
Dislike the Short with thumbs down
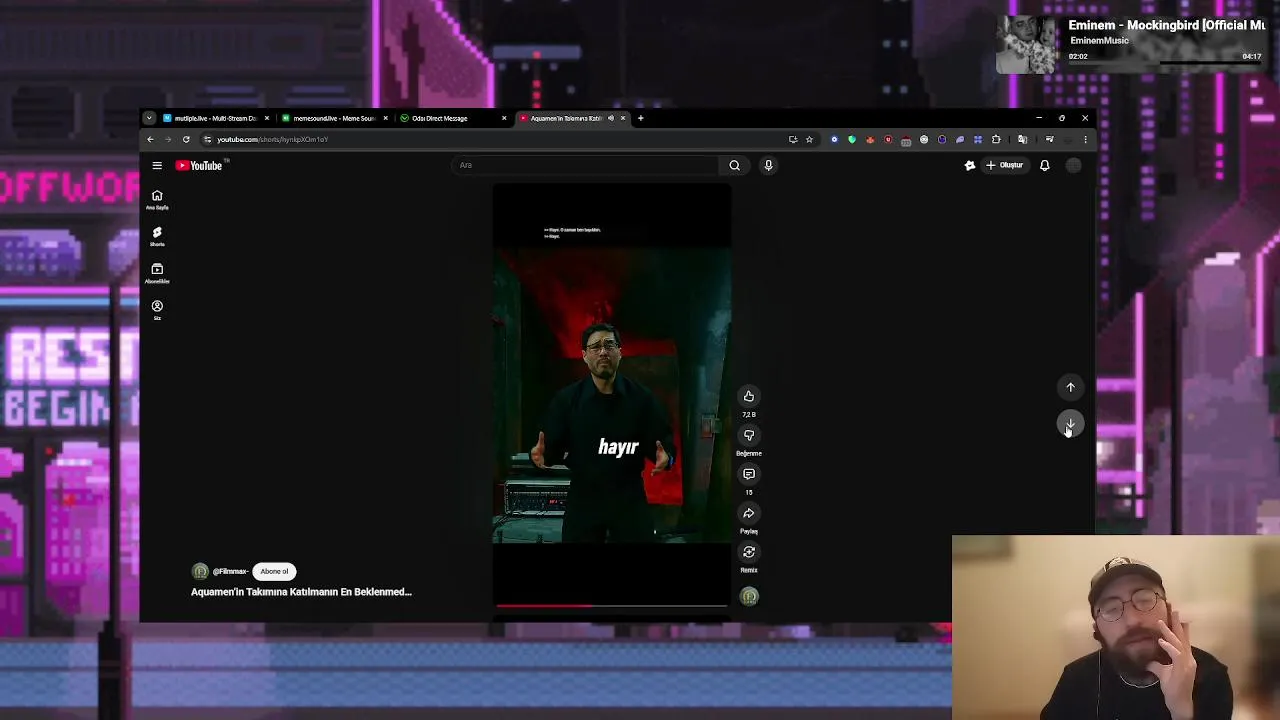749,435
